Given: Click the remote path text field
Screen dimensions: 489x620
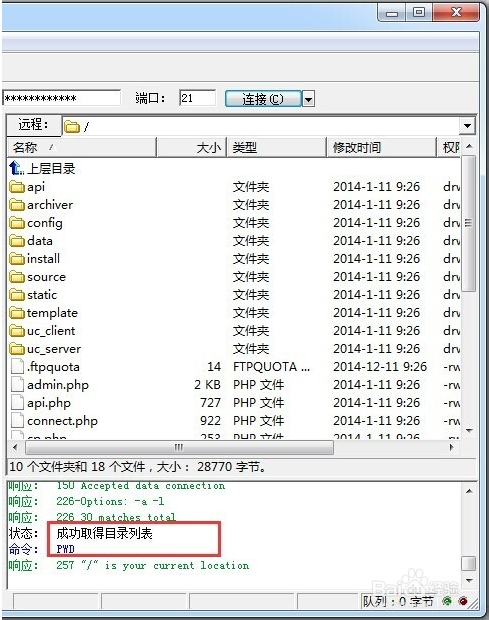Looking at the screenshot, I should coord(262,127).
